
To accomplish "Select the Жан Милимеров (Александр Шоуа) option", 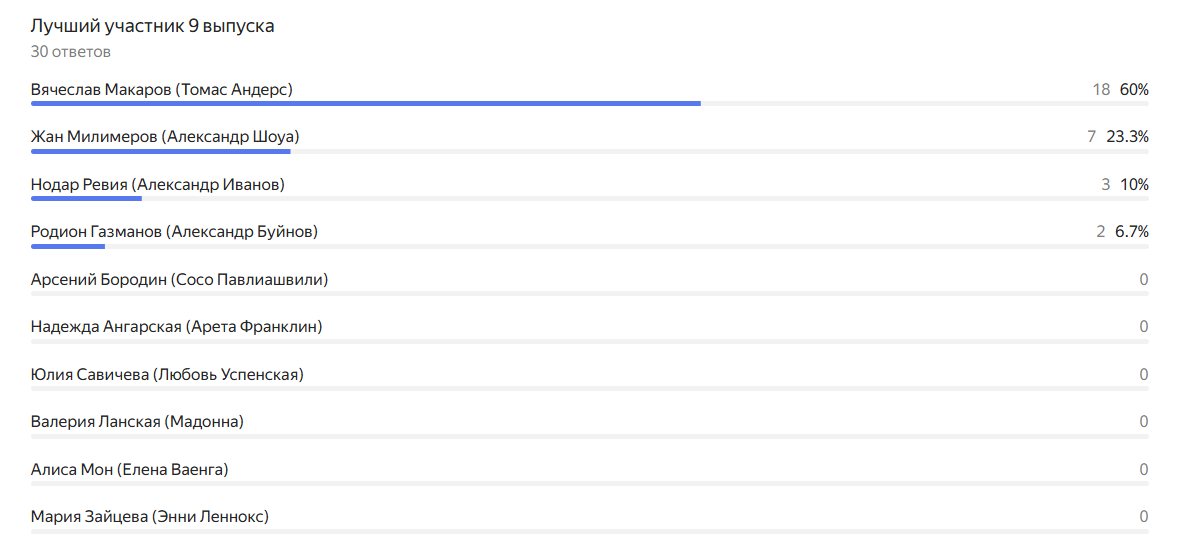I will pos(165,137).
